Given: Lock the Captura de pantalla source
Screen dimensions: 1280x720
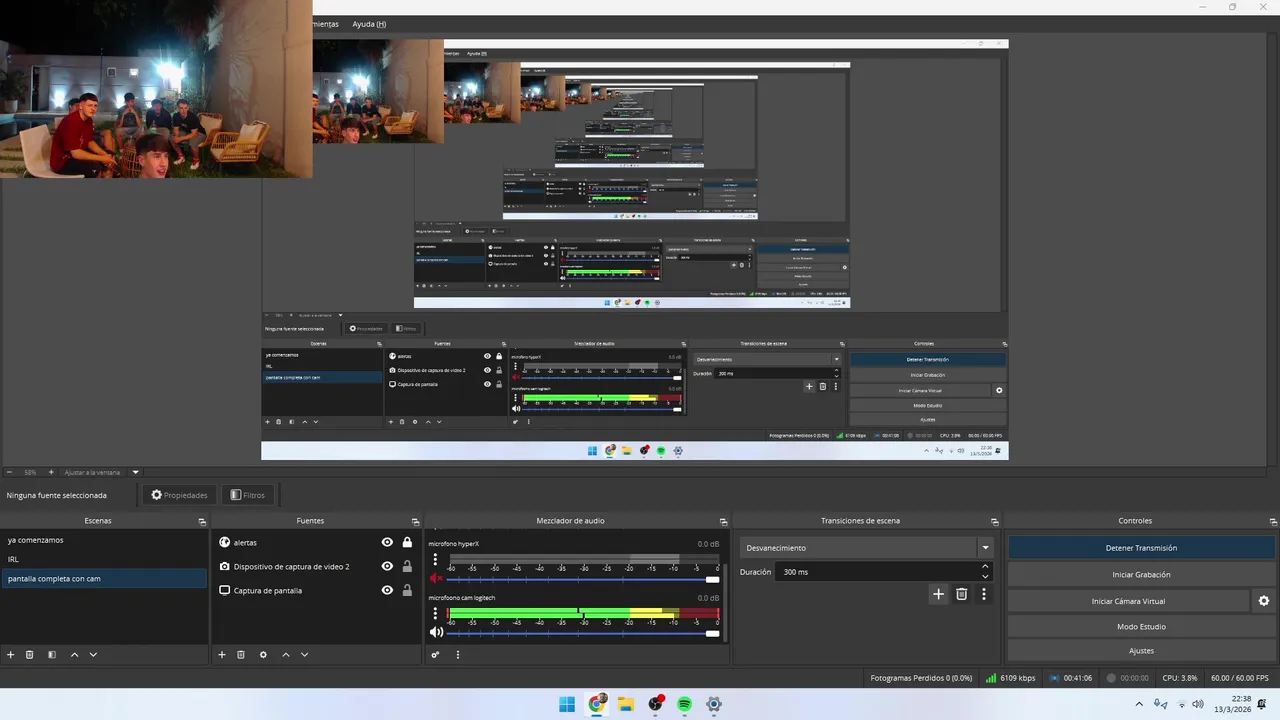Looking at the screenshot, I should (407, 590).
